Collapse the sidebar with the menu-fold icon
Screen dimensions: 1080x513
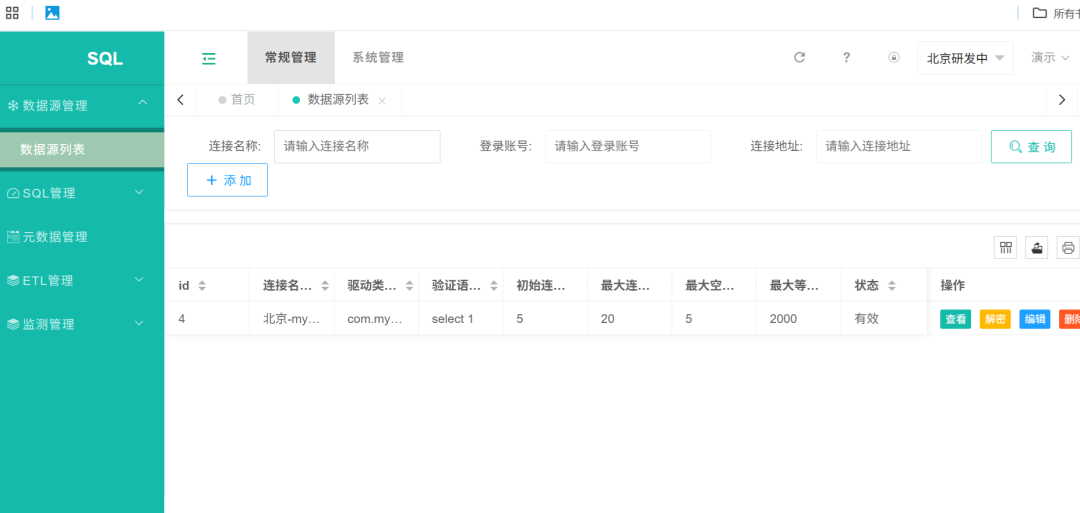[x=209, y=59]
